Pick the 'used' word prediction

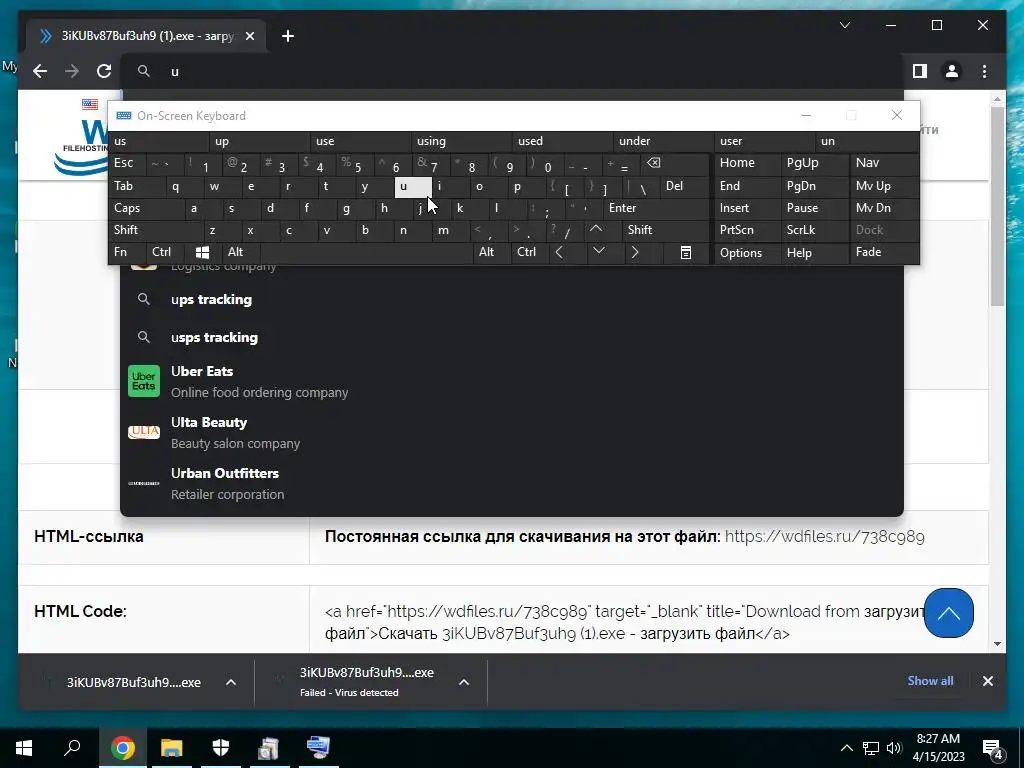point(564,141)
